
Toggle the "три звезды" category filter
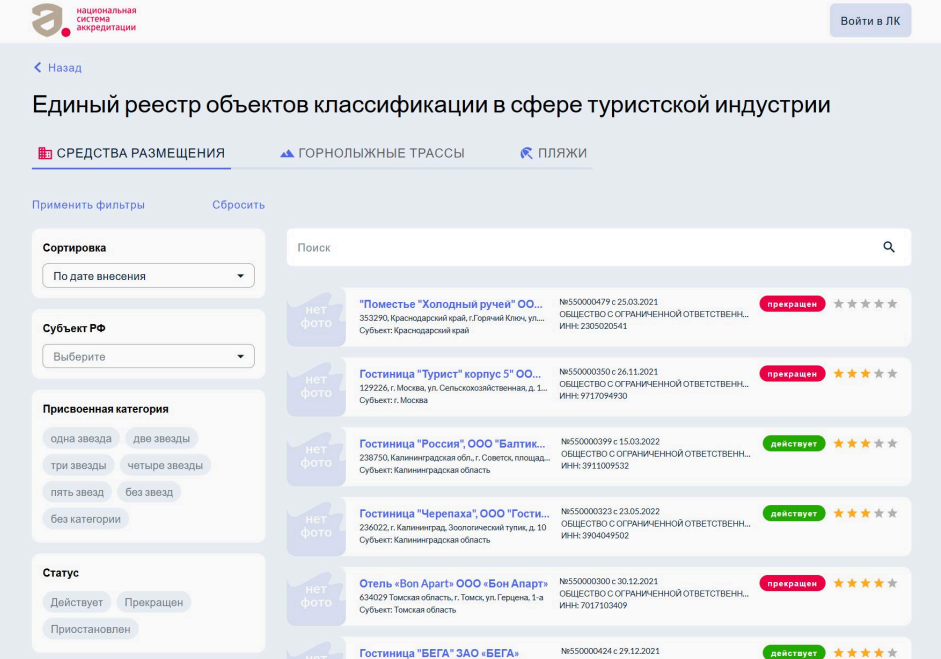tap(79, 465)
